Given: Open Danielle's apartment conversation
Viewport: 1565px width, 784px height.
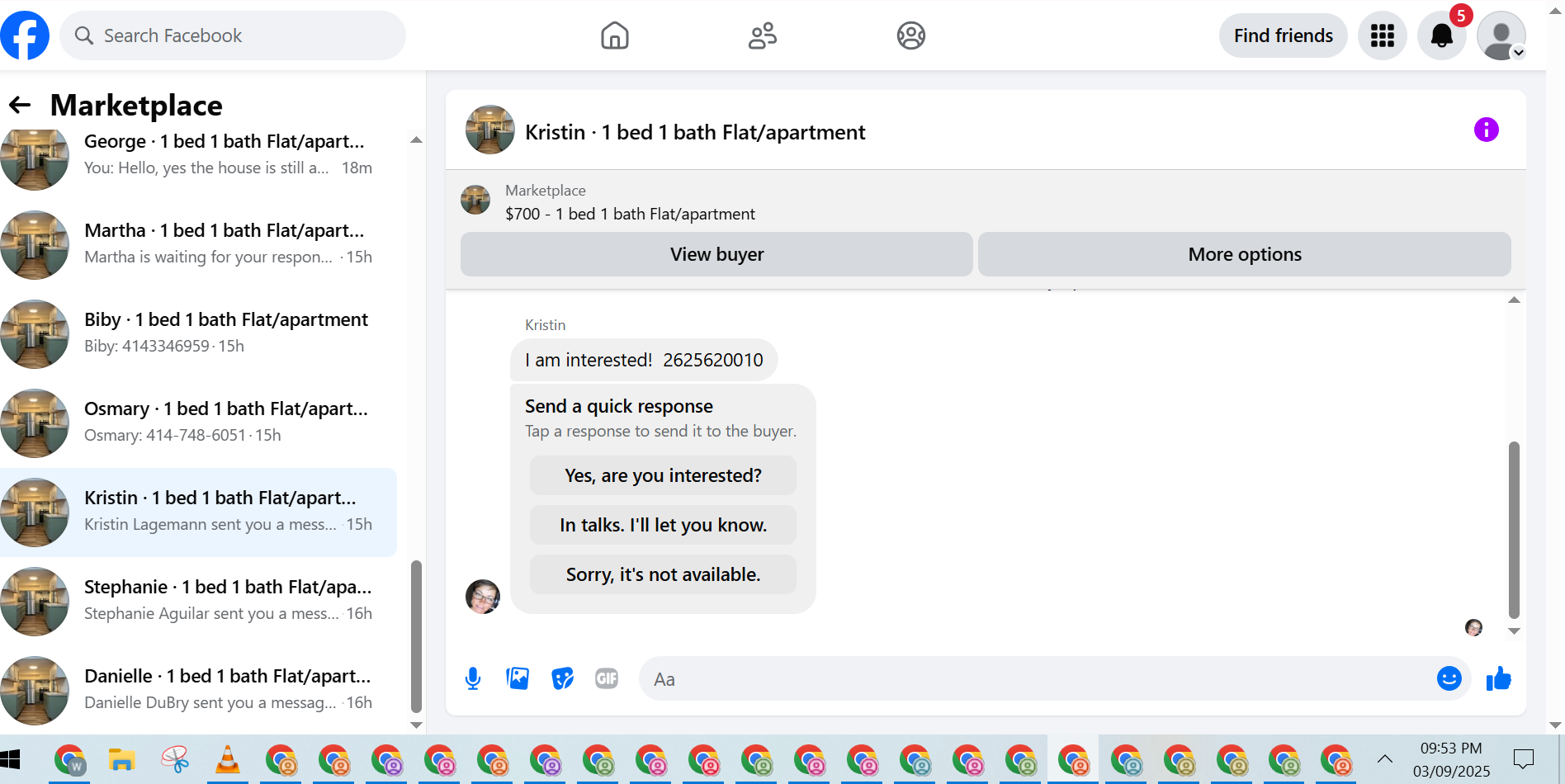Looking at the screenshot, I should pyautogui.click(x=198, y=690).
